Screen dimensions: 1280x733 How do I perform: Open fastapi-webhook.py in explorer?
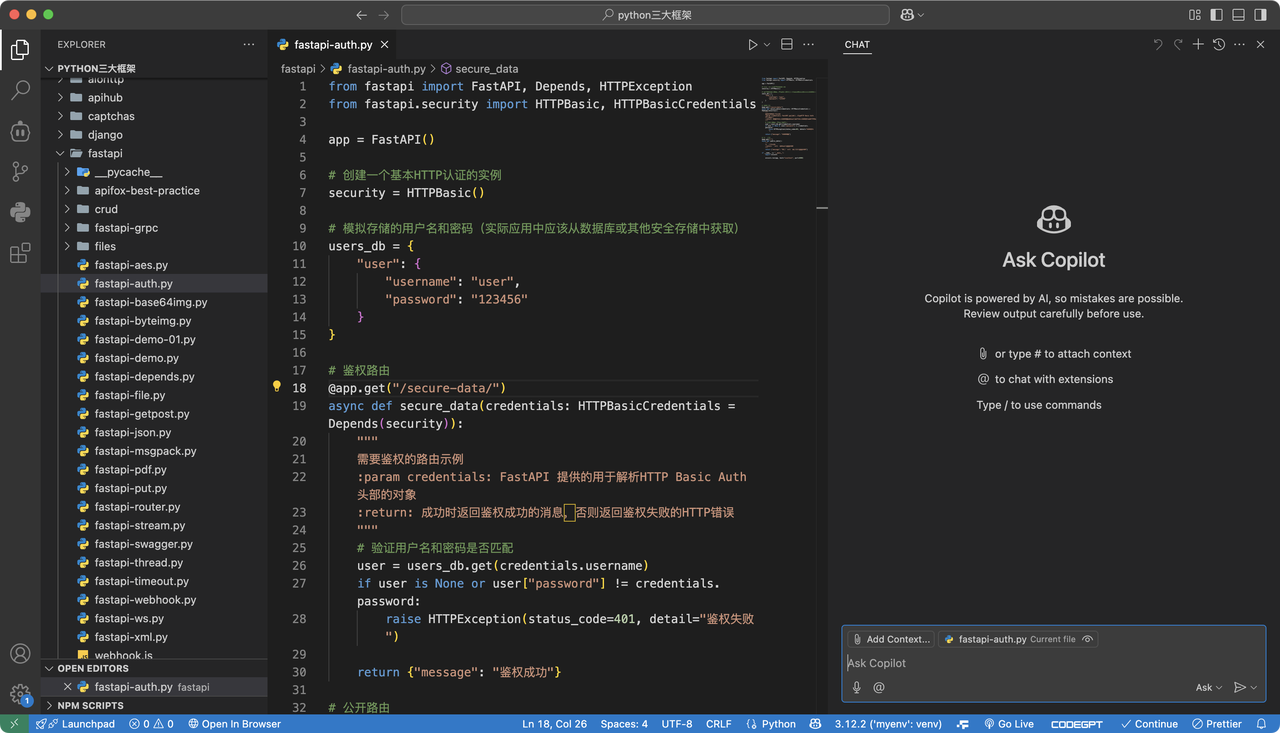[x=154, y=600]
